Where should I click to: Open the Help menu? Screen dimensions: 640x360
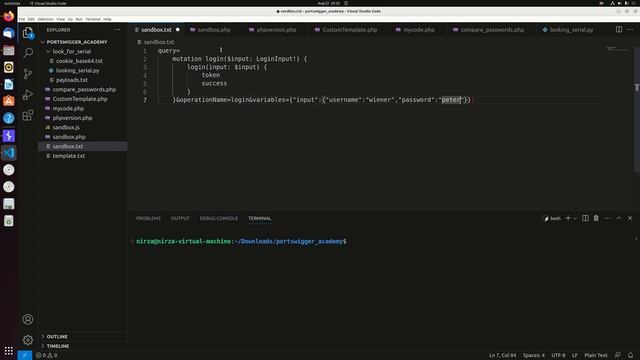(107, 19)
